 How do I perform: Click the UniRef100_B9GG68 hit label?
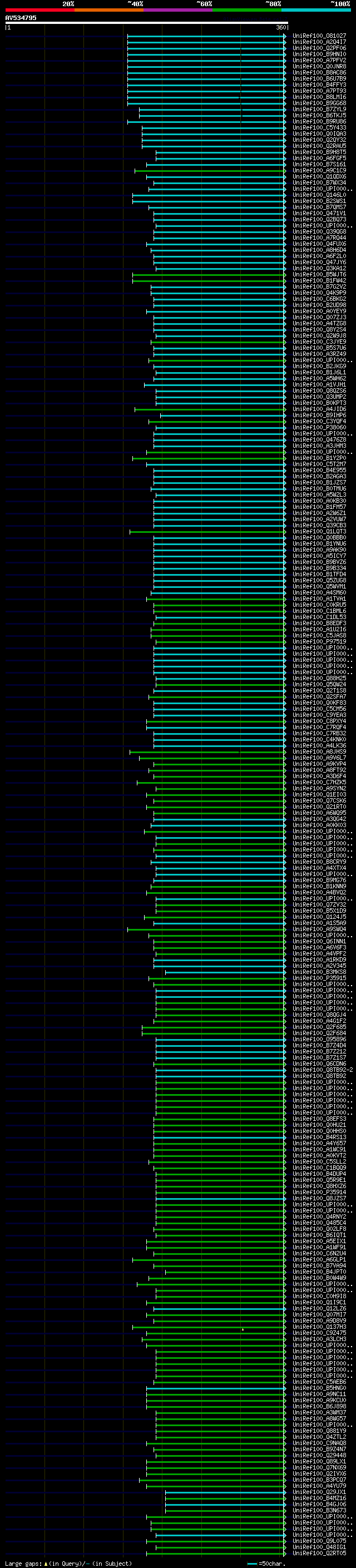coord(319,103)
